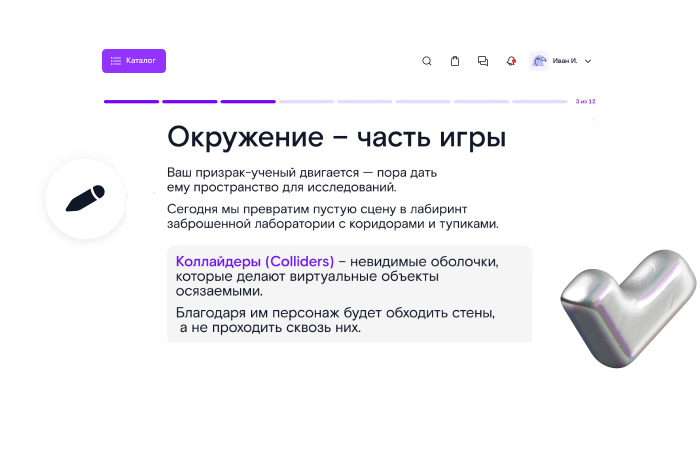The width and height of the screenshot is (700, 456).
Task: Go to fourth progress segment
Action: (306, 101)
